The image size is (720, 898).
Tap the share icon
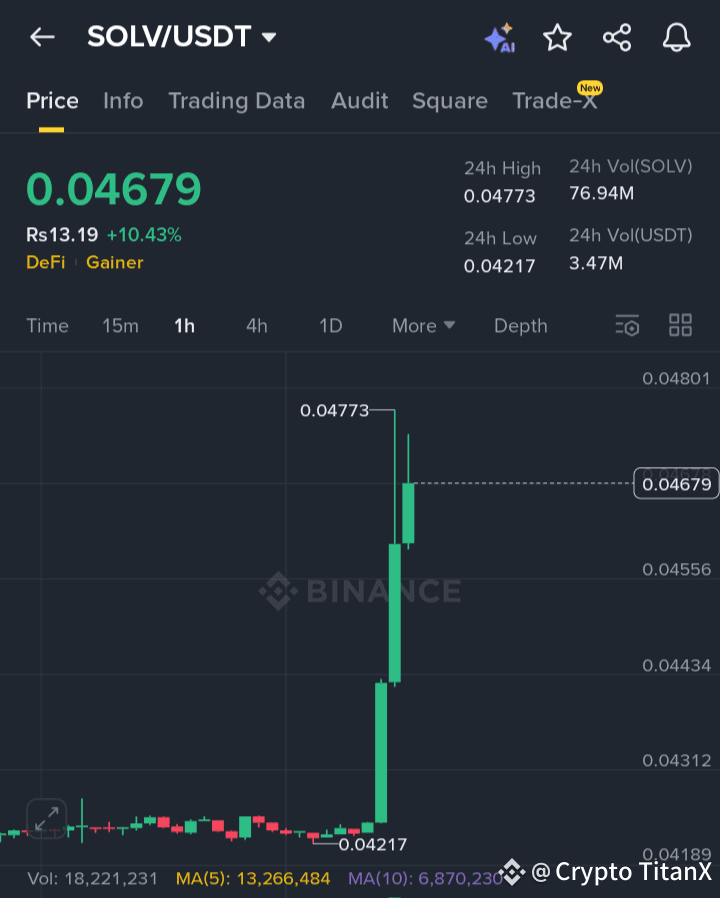(x=617, y=38)
